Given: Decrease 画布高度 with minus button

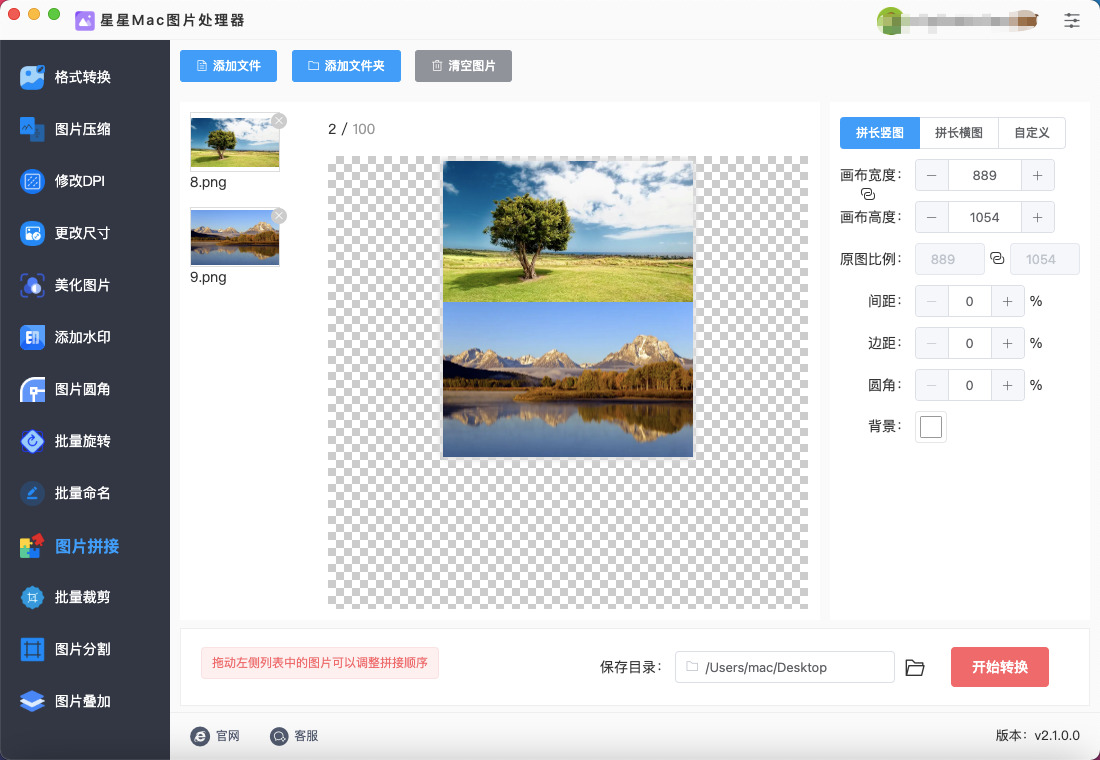Looking at the screenshot, I should (x=932, y=218).
